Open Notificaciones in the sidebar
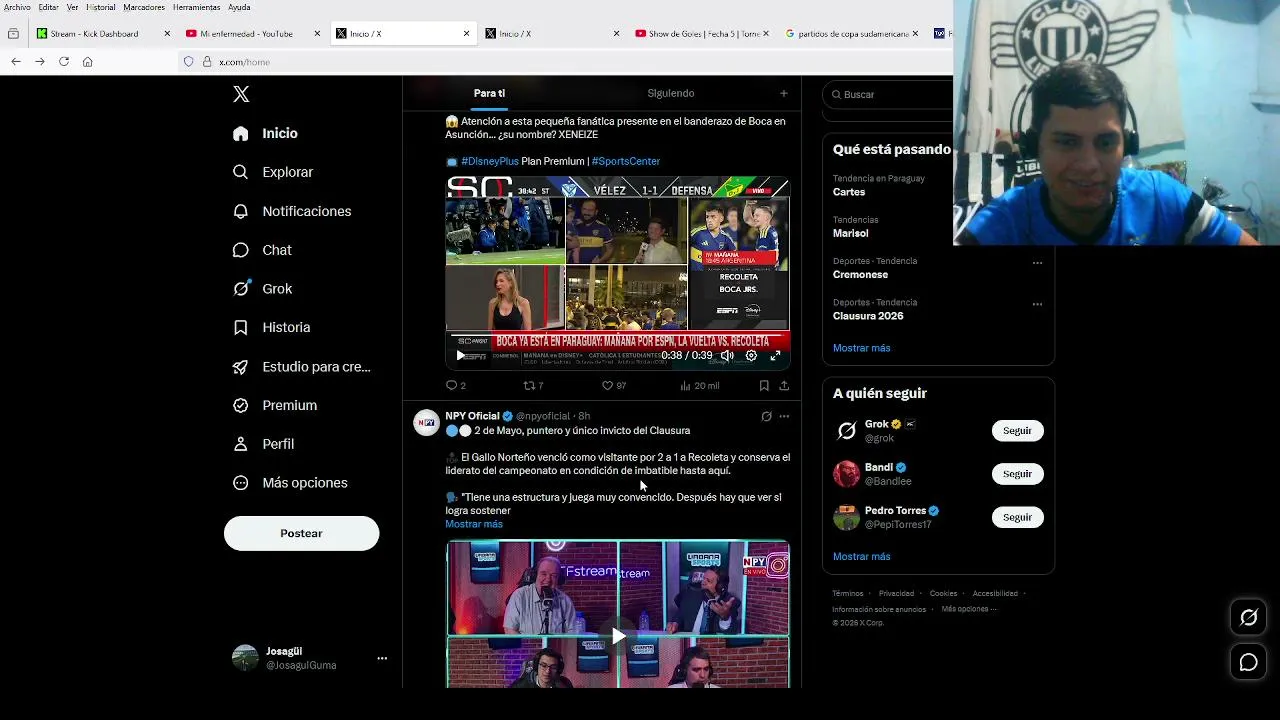Image resolution: width=1280 pixels, height=720 pixels. 292,211
